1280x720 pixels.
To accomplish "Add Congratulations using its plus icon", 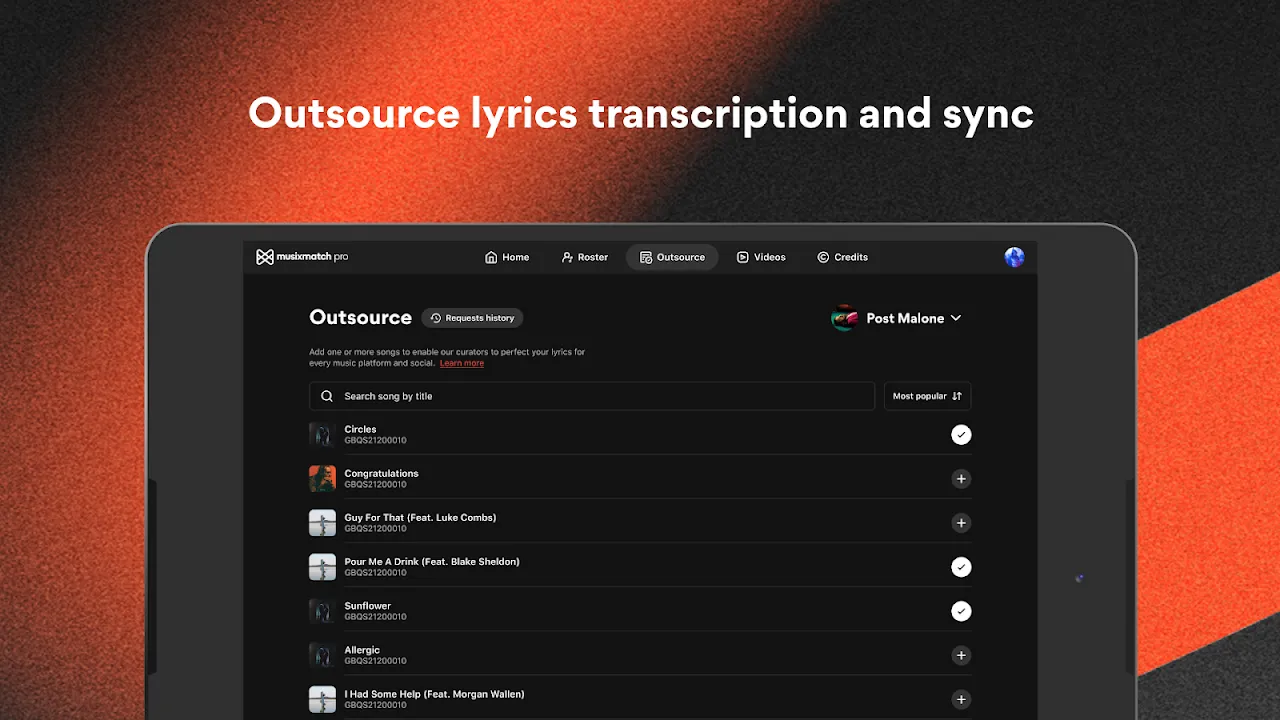I will click(x=961, y=479).
